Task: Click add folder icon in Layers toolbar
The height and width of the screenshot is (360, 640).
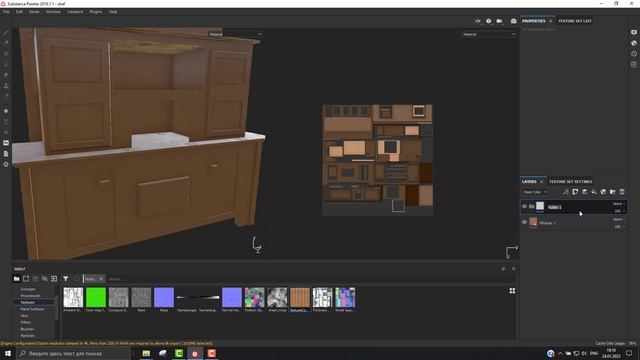Action: (613, 192)
